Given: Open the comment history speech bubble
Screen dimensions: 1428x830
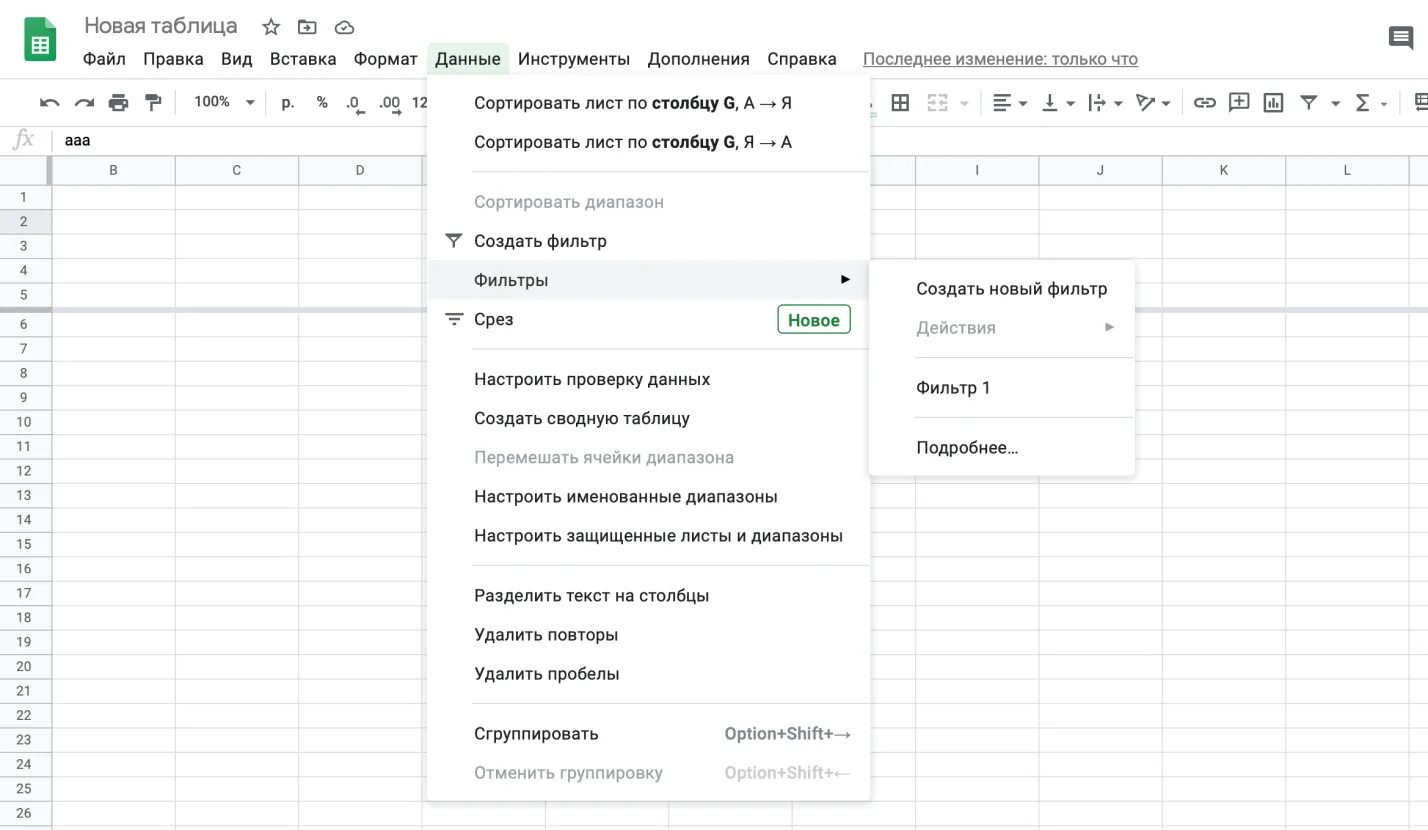Looking at the screenshot, I should point(1400,39).
